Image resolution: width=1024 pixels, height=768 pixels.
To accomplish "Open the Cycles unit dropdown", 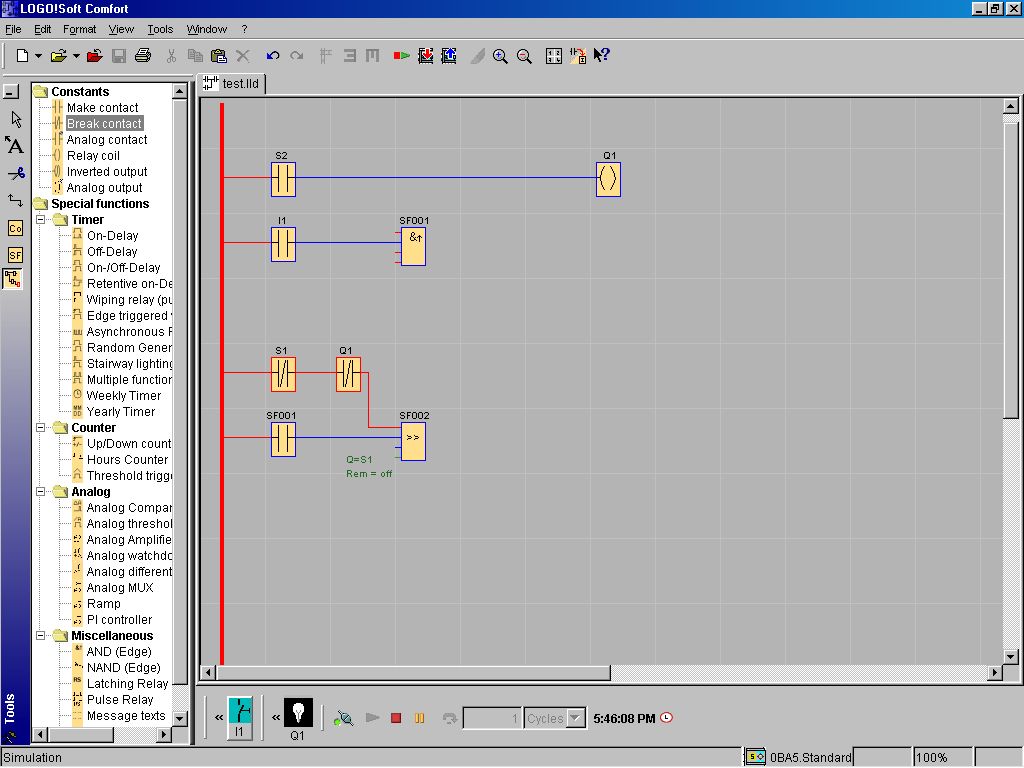I will (x=575, y=718).
